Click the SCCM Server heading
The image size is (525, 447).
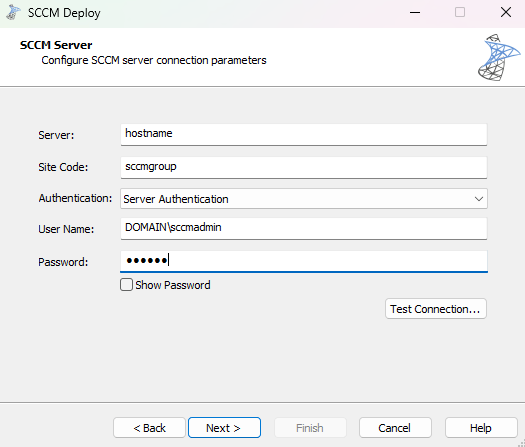(56, 45)
